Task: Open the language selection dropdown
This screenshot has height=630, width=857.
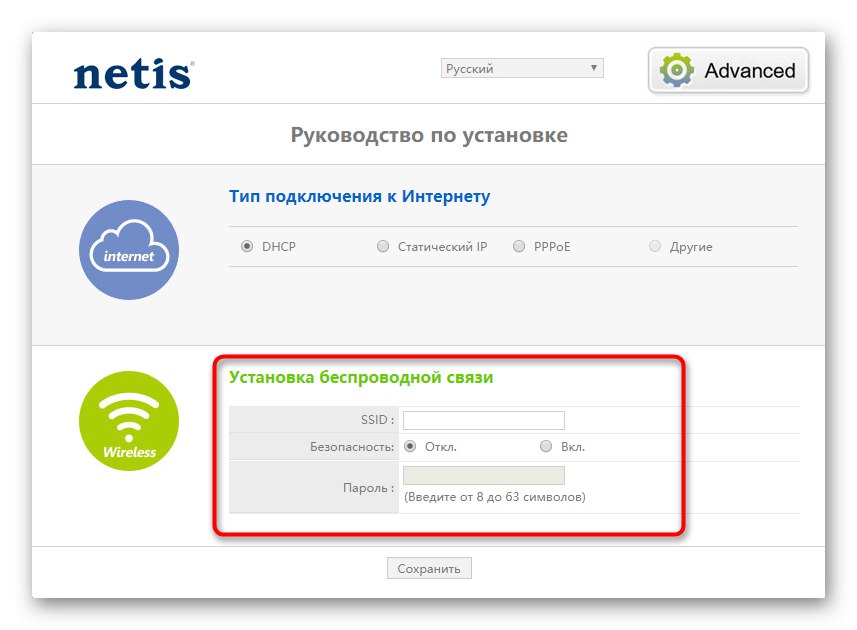Action: (522, 68)
